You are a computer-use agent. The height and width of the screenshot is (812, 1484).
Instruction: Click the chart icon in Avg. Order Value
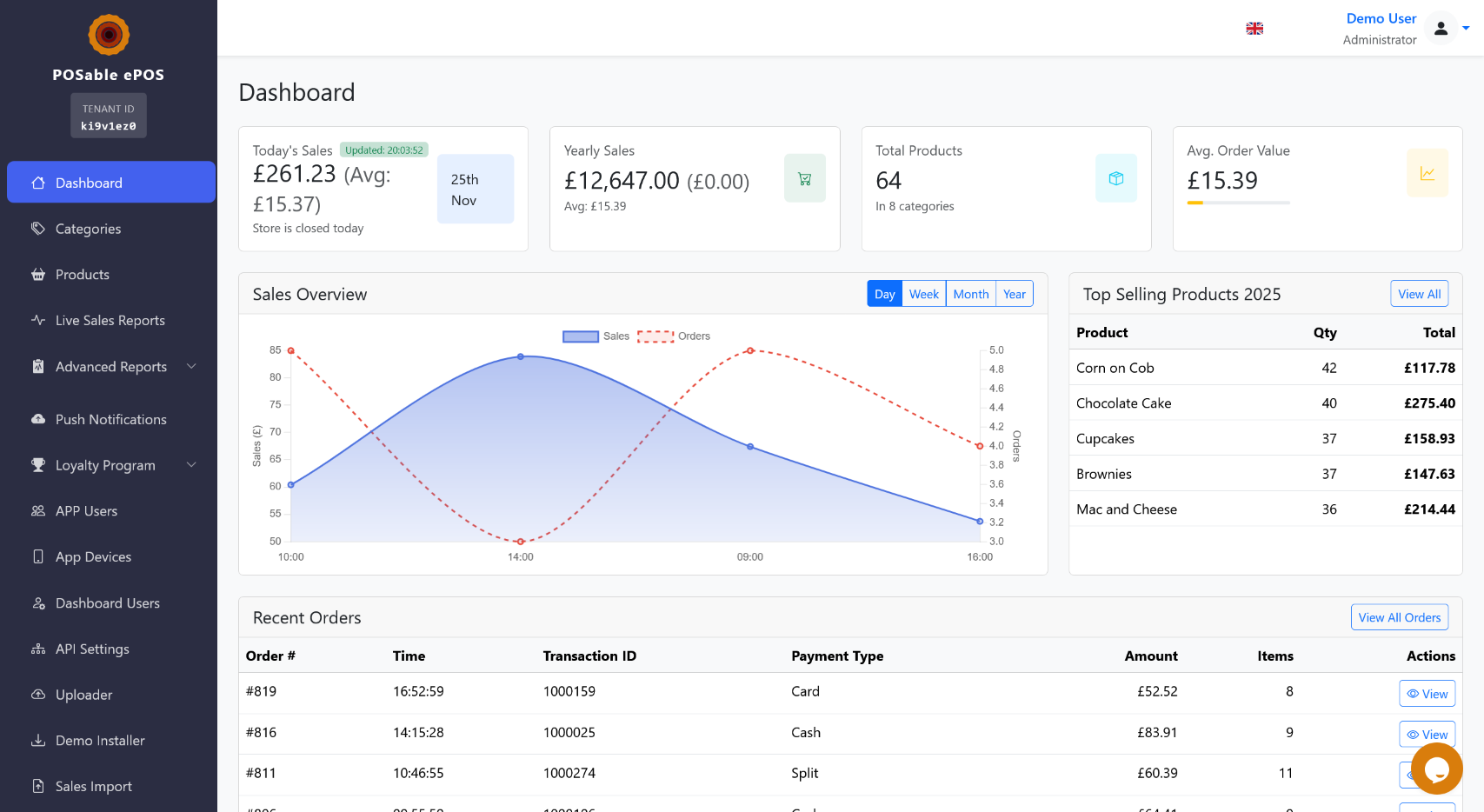coord(1427,173)
